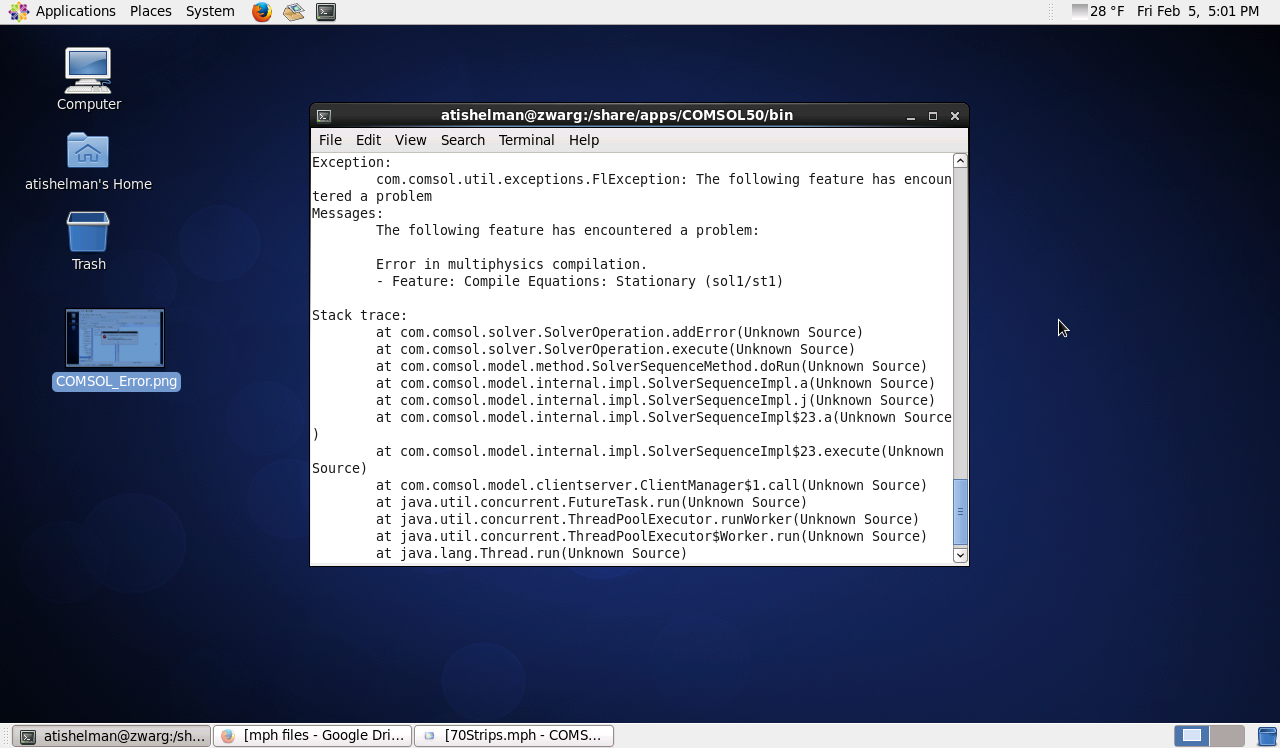Open the System menu
The height and width of the screenshot is (748, 1280).
[x=210, y=11]
